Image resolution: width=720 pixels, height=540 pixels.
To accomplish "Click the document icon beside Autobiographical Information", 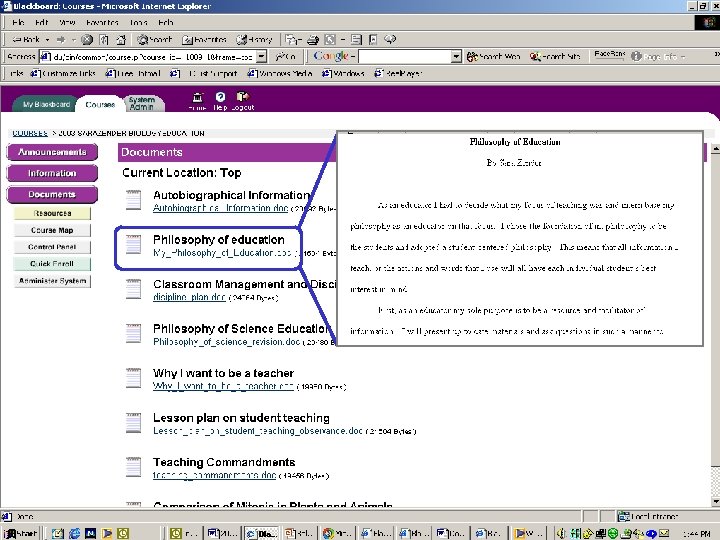I will click(x=134, y=200).
